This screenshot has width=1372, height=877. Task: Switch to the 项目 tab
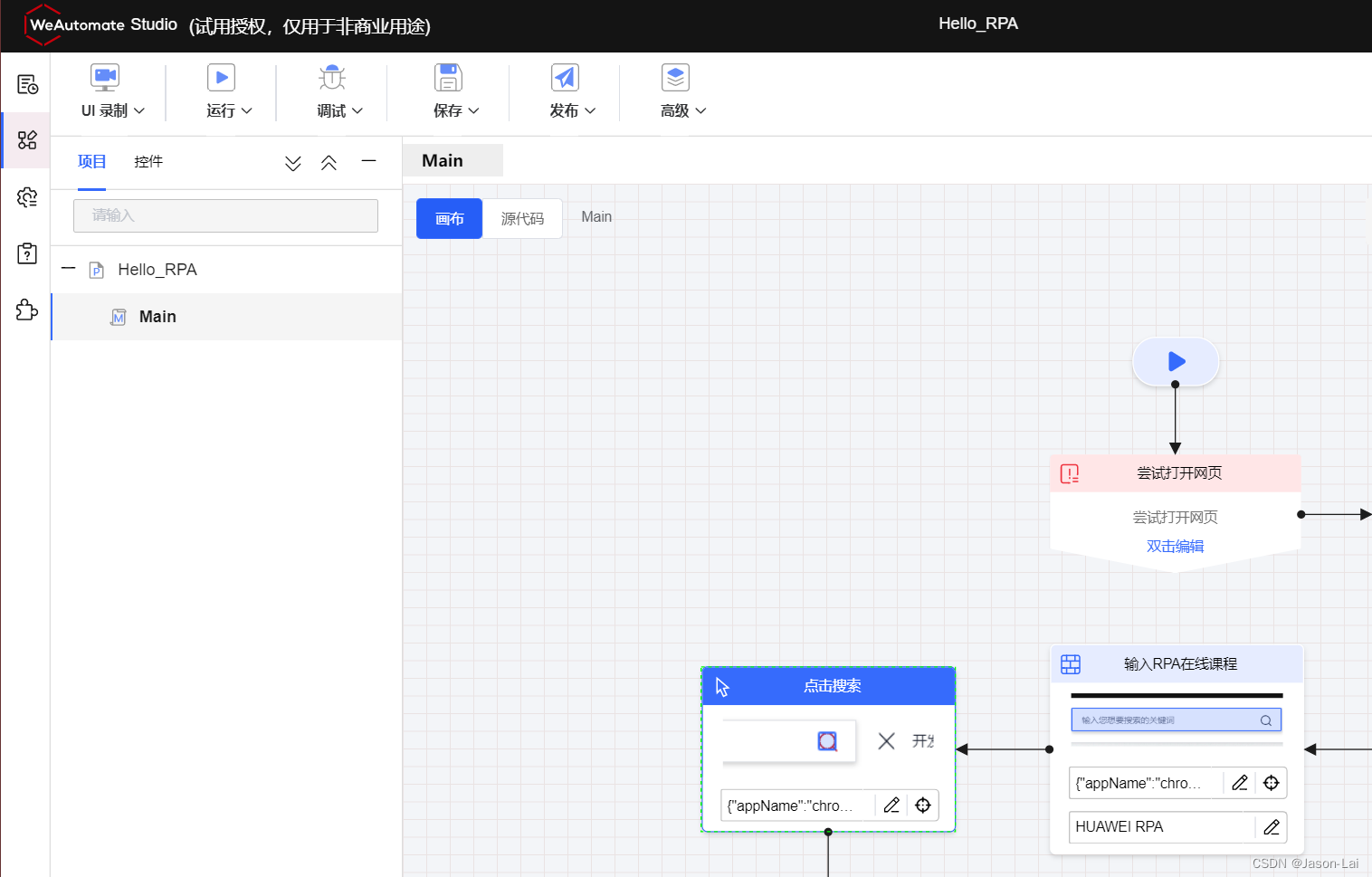[x=91, y=161]
